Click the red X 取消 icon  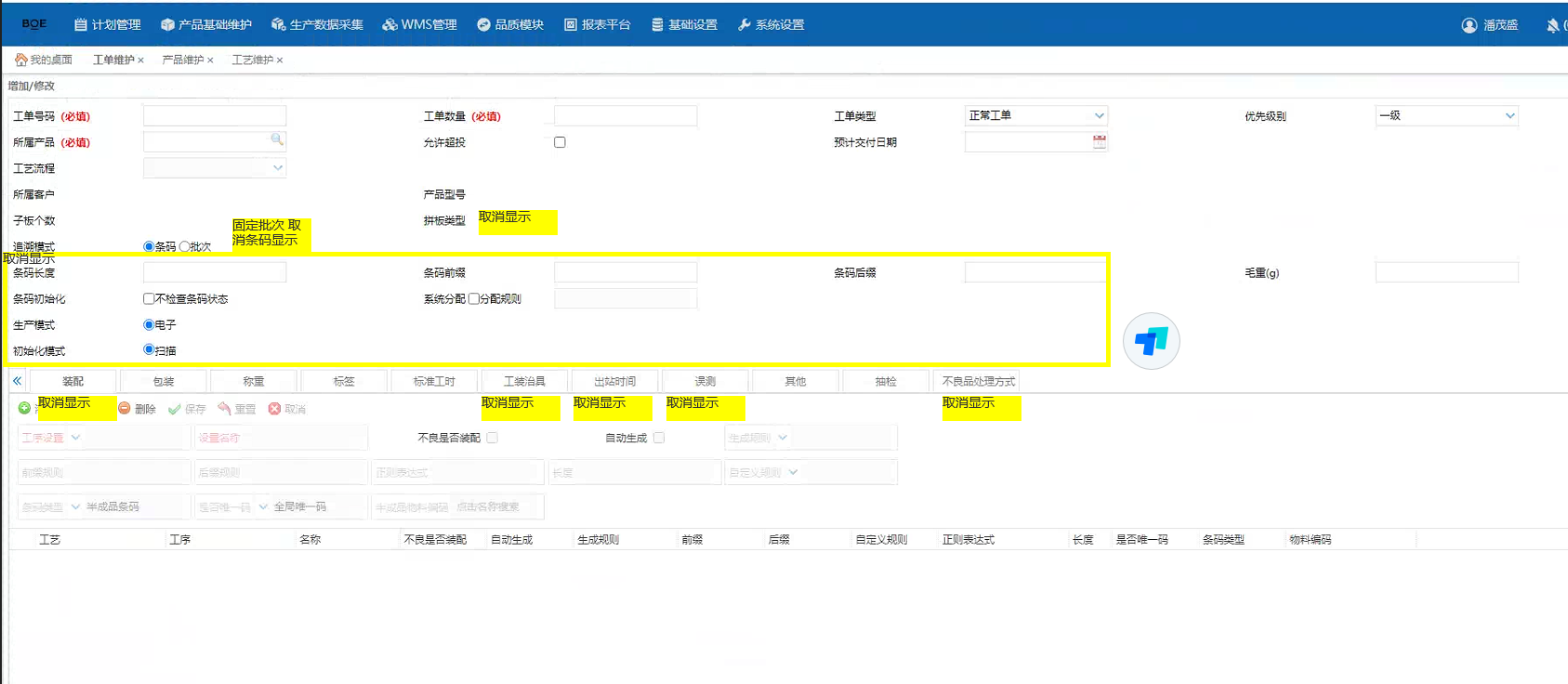click(274, 409)
